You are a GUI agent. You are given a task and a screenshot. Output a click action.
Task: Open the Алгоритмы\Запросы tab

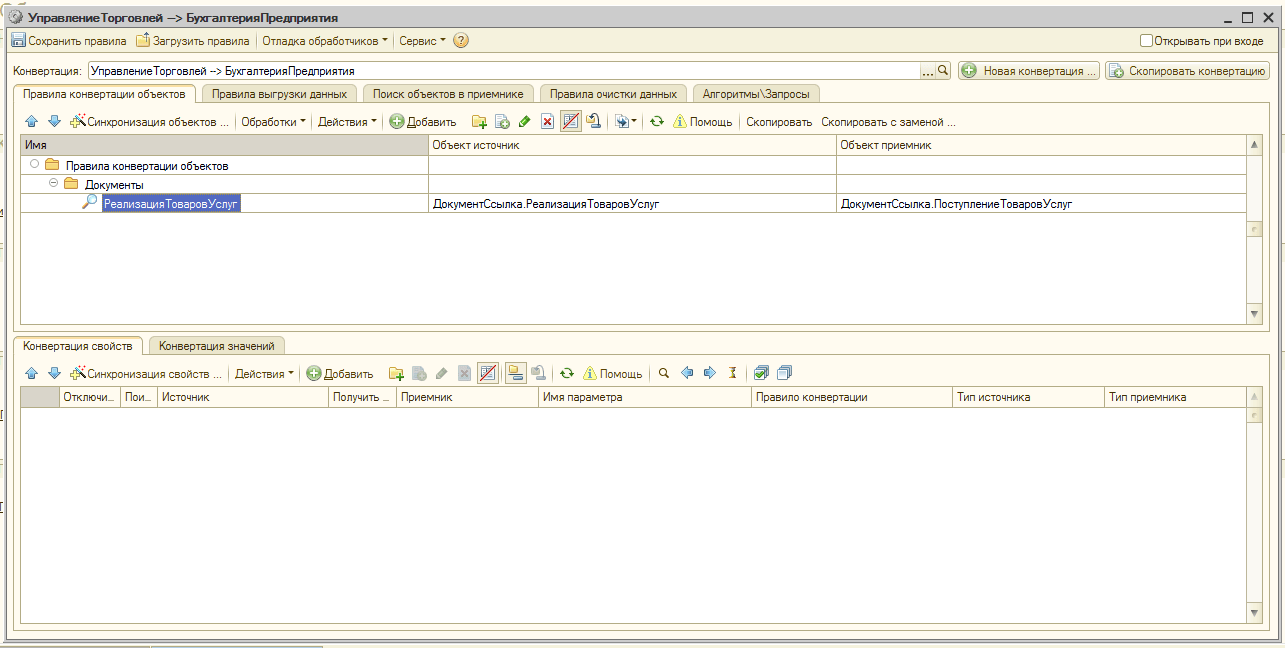click(756, 93)
